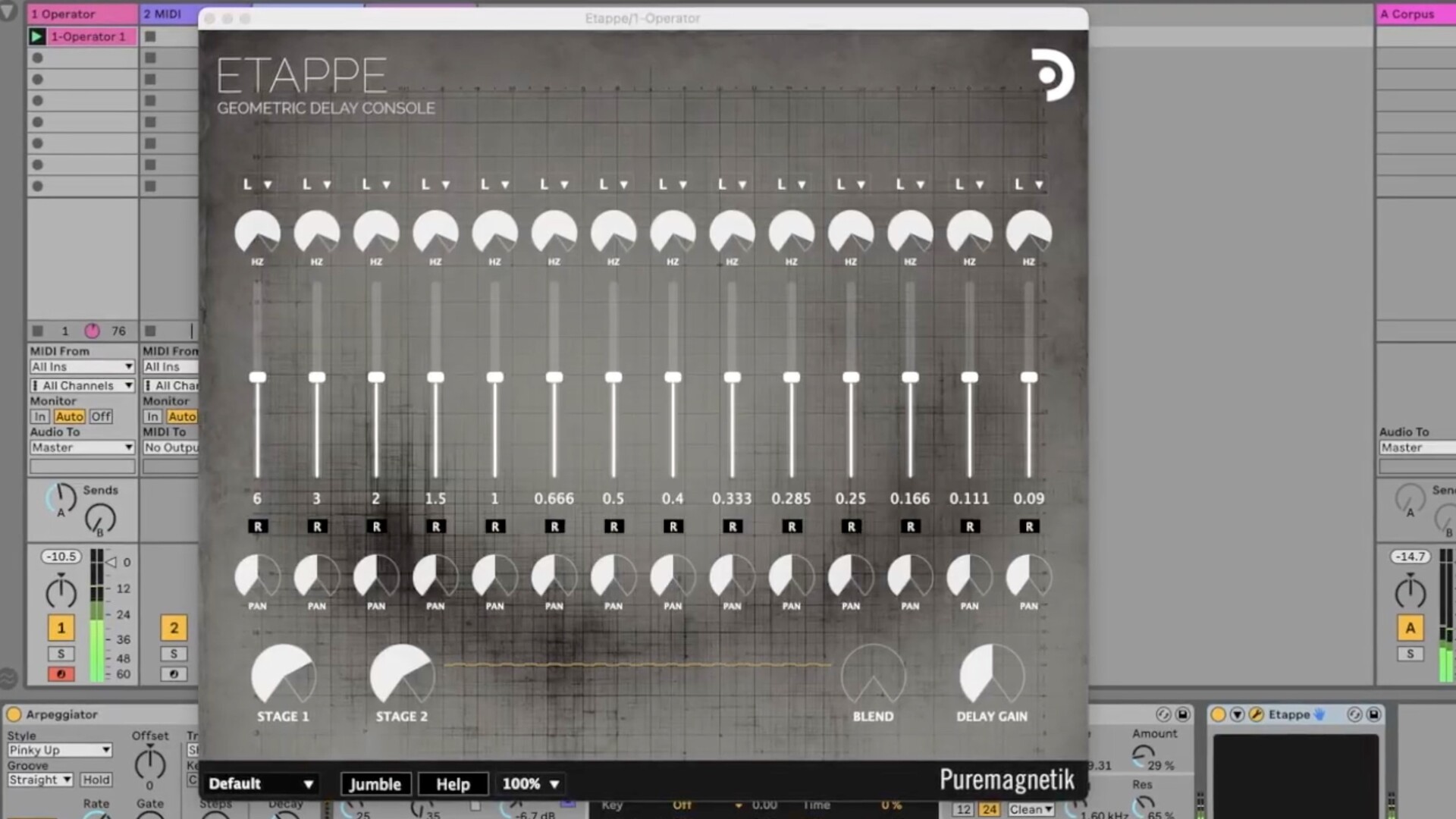
Task: Click the HZ filter knob above delay 6
Action: [257, 233]
